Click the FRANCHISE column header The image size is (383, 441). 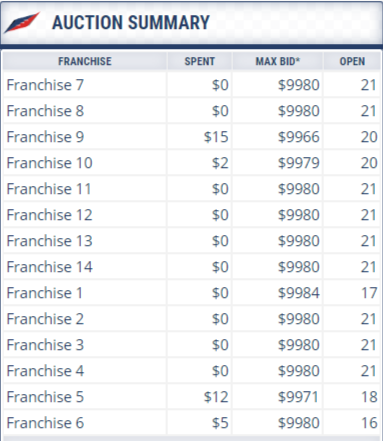pyautogui.click(x=85, y=61)
